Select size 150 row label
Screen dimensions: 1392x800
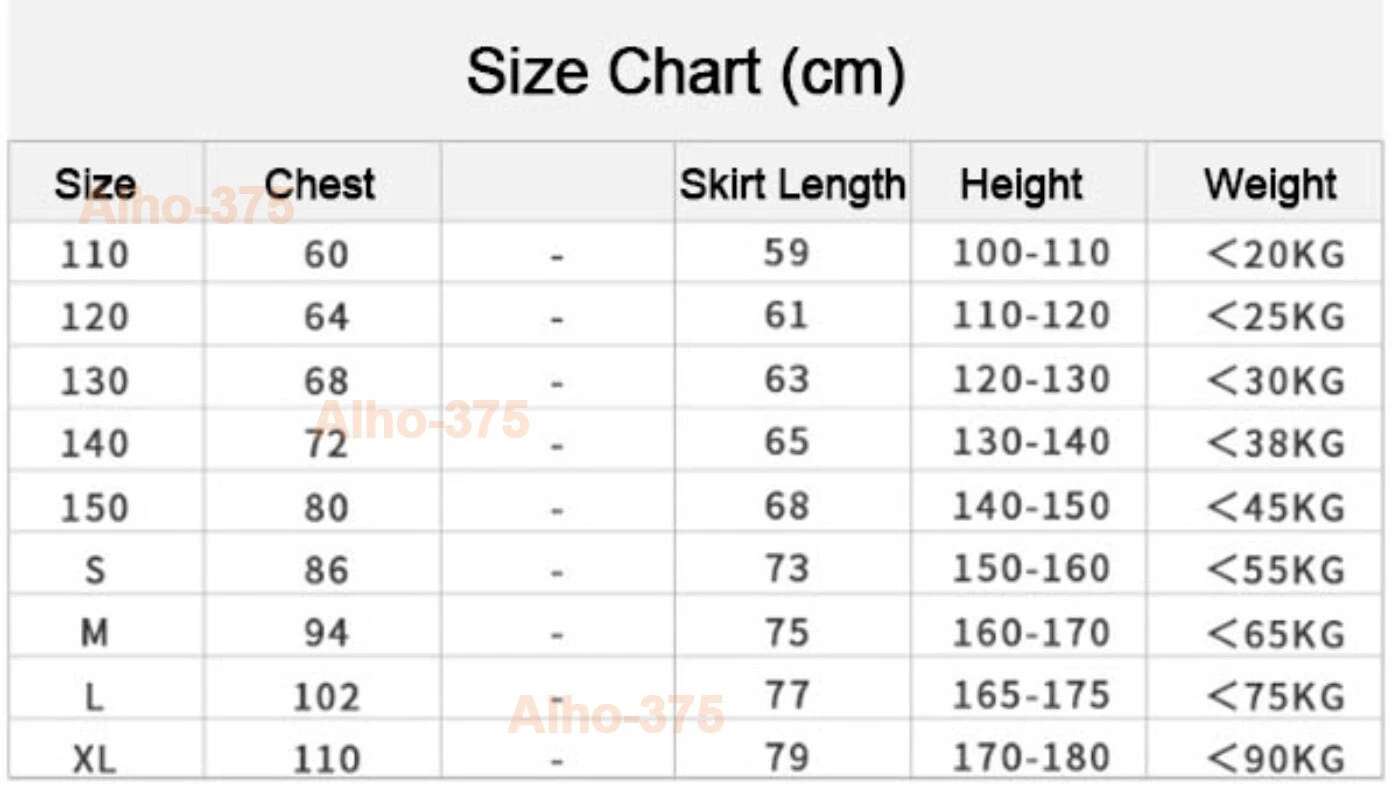pos(95,508)
